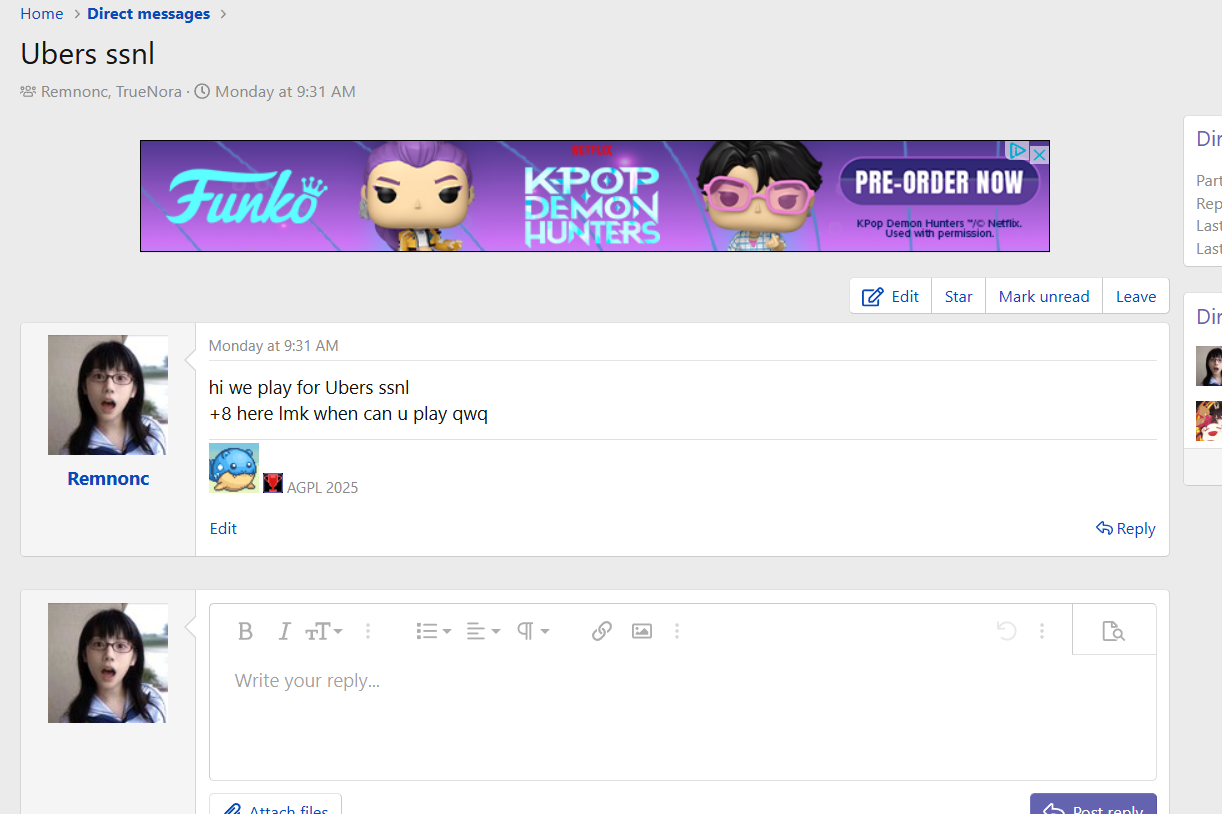1222x814 pixels.
Task: Click Reply link on Remnonc's message
Action: (x=1126, y=528)
